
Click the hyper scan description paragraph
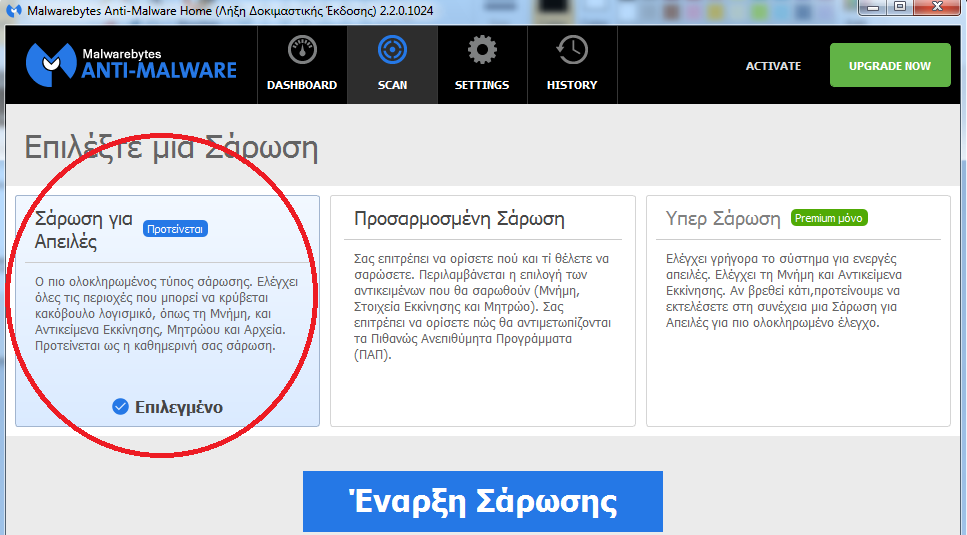point(783,290)
